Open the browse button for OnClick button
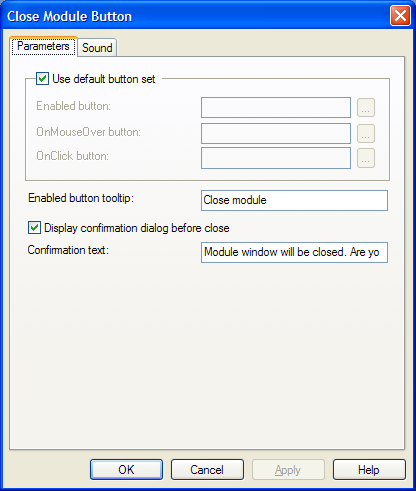The width and height of the screenshot is (416, 491). point(366,158)
